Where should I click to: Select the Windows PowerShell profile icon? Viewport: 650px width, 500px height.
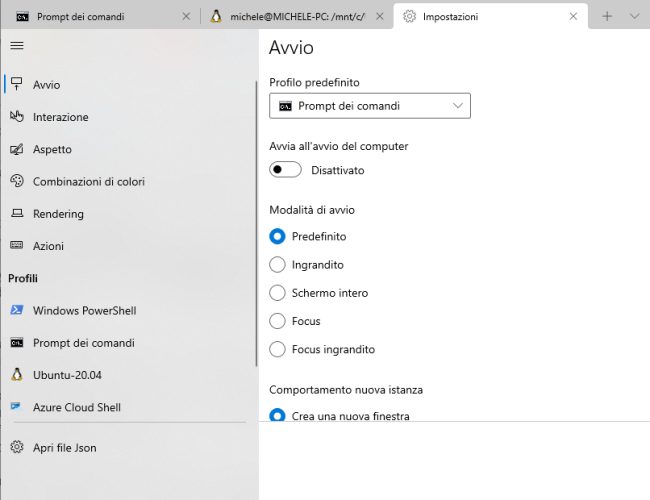(16, 311)
